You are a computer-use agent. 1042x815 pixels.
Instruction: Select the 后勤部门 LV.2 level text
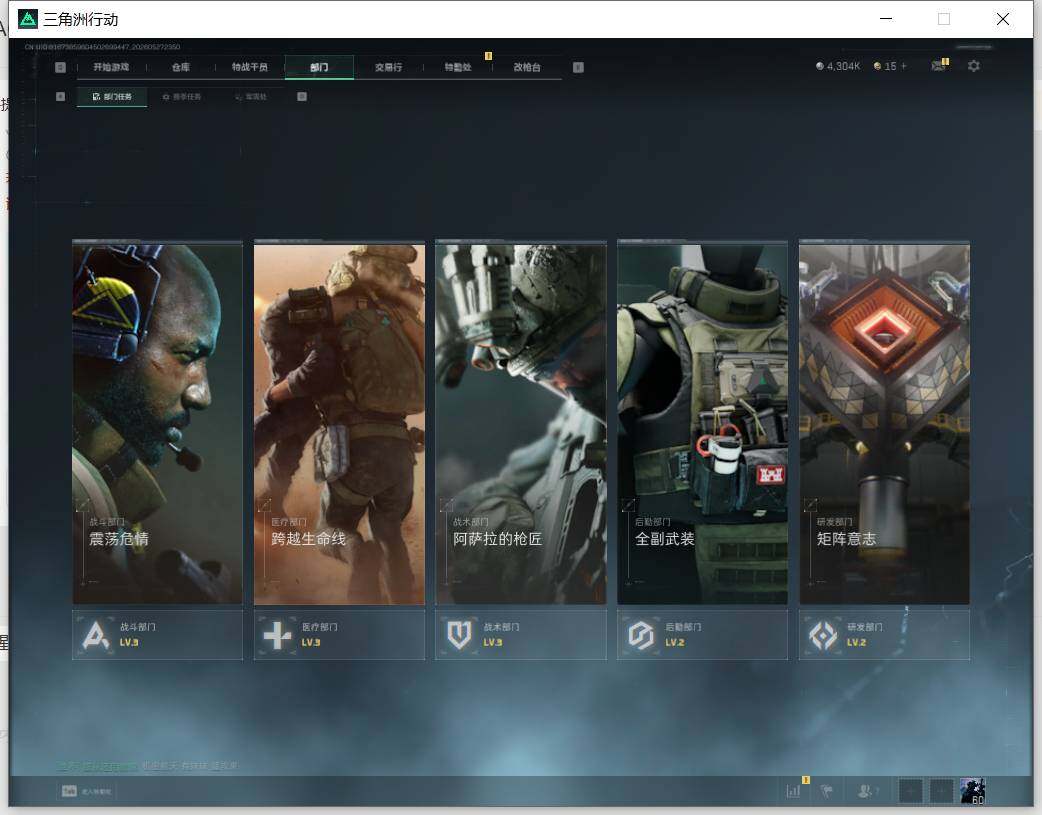(x=675, y=642)
